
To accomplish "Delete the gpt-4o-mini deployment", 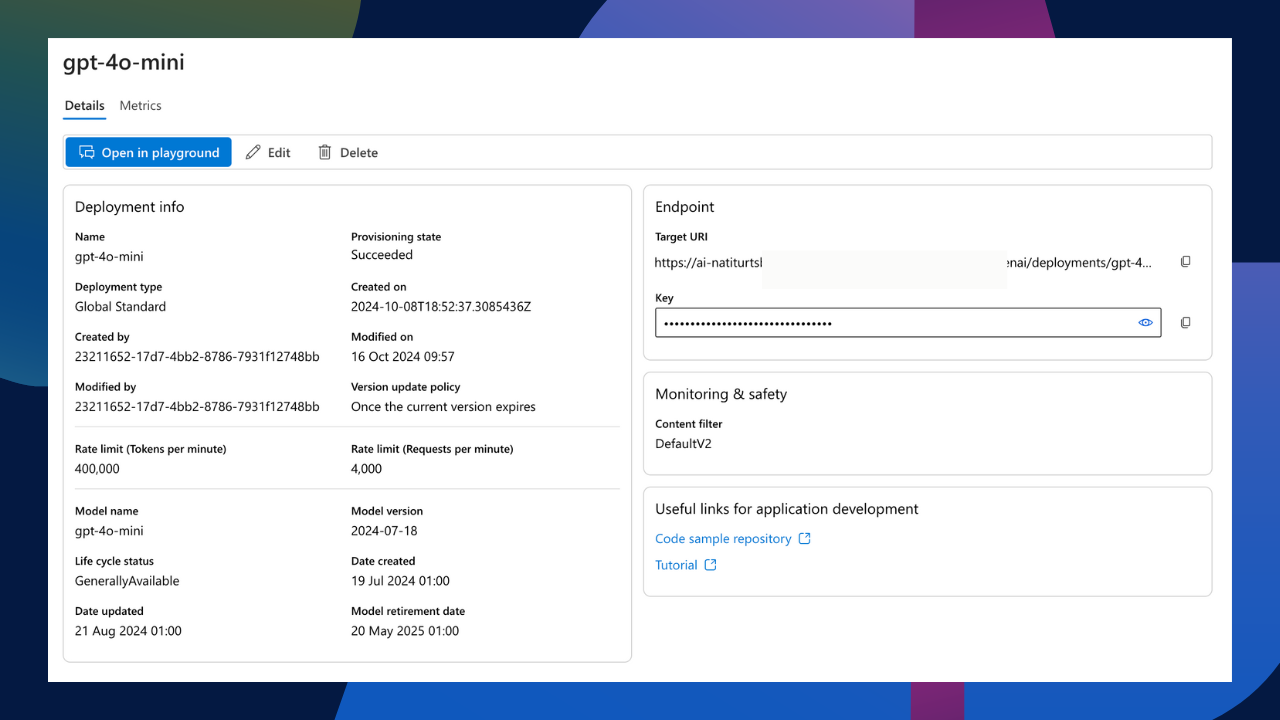I will click(x=348, y=152).
